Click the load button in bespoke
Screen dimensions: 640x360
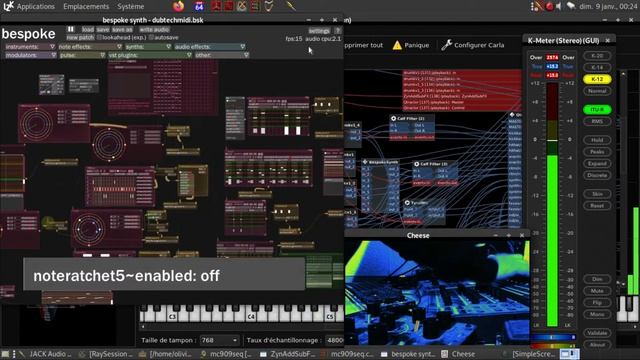(88, 29)
